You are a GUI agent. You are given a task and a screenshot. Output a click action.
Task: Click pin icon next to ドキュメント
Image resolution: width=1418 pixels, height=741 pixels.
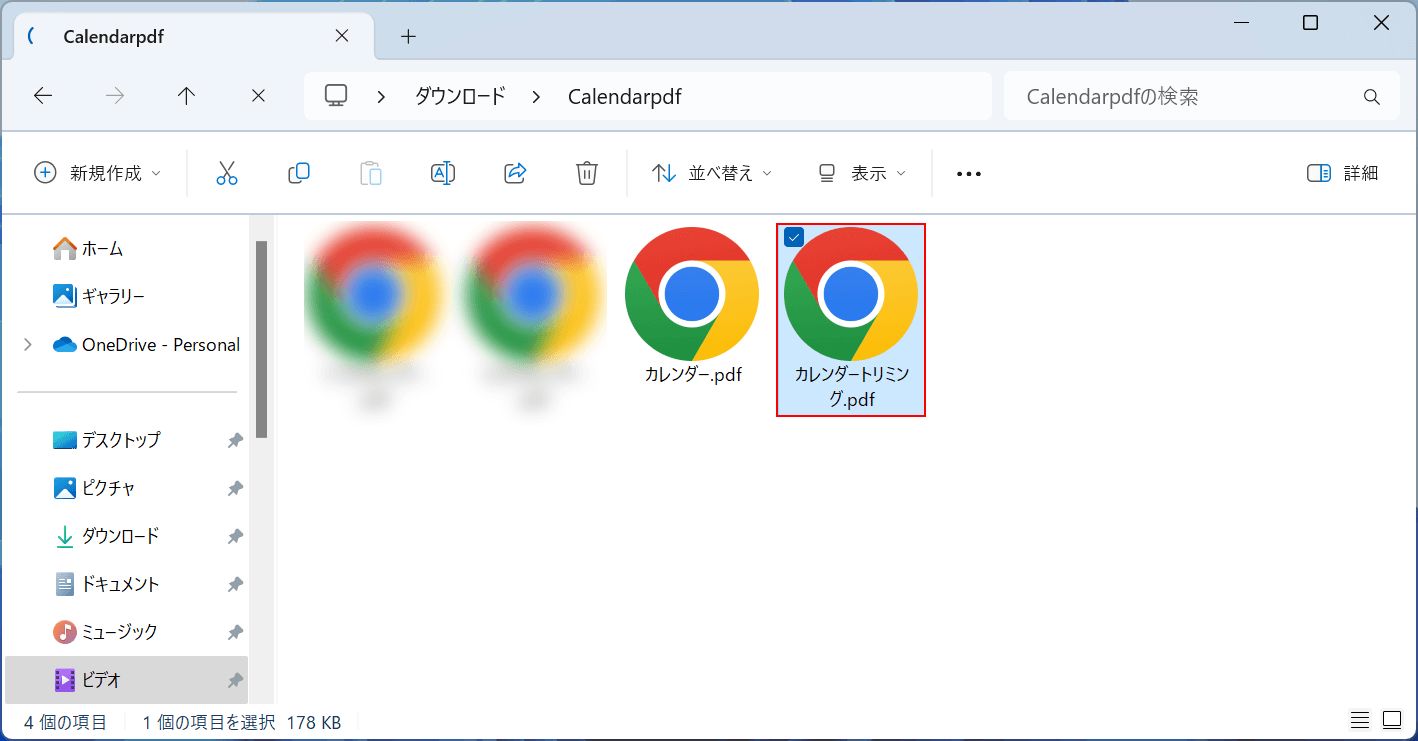tap(235, 584)
